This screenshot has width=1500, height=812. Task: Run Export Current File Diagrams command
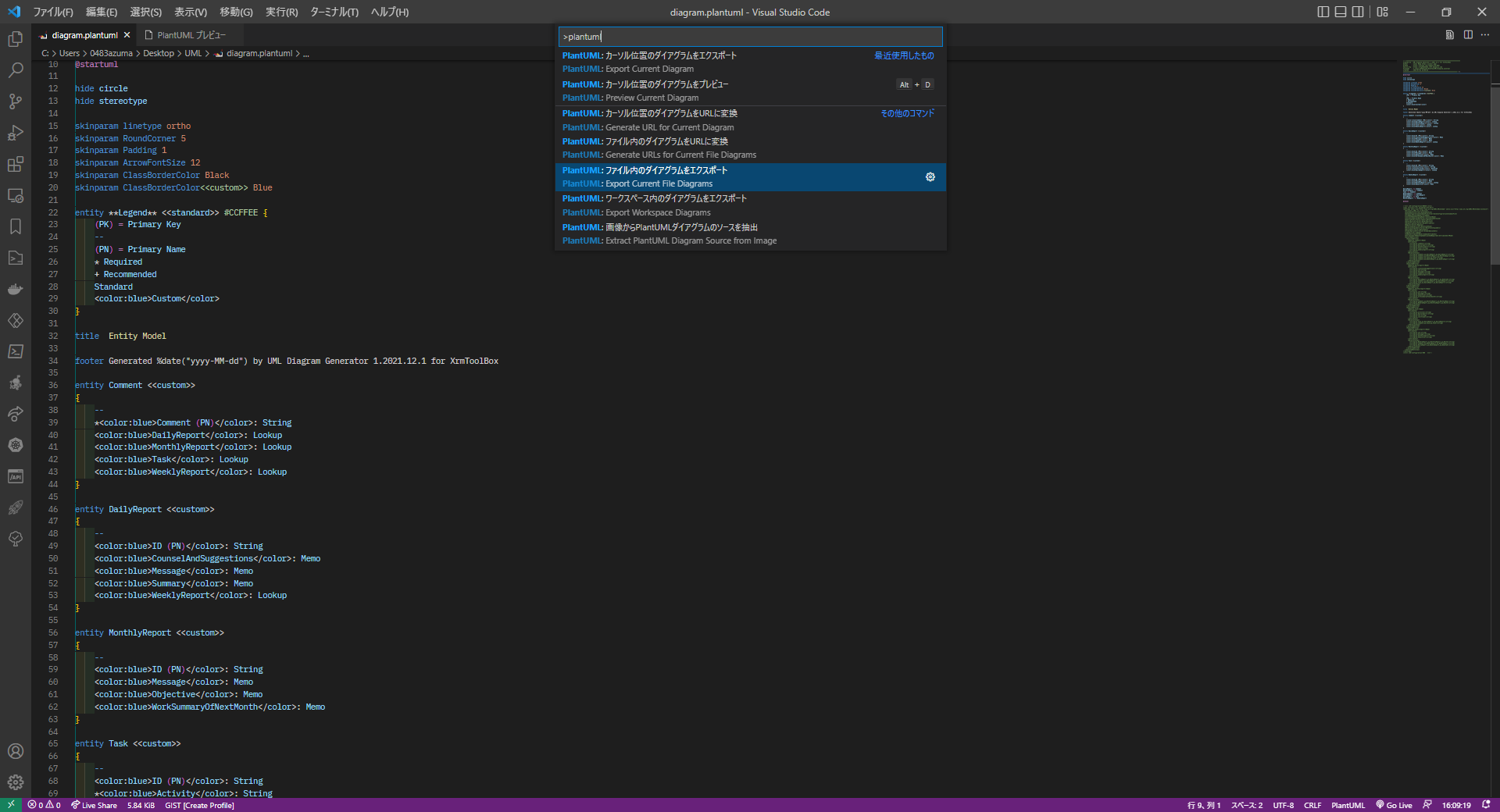point(750,177)
